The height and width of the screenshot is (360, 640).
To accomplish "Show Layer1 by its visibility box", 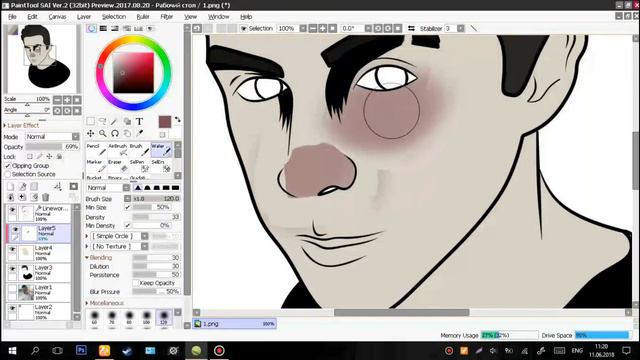I will pyautogui.click(x=13, y=288).
